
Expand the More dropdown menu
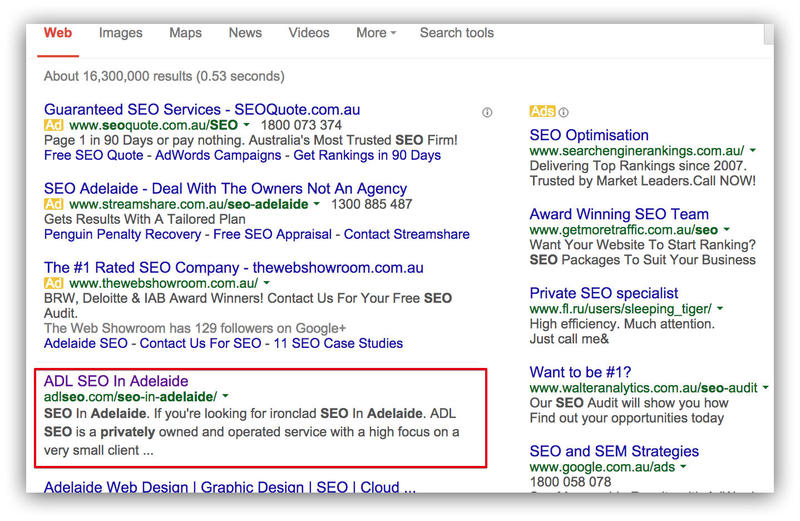tap(376, 33)
